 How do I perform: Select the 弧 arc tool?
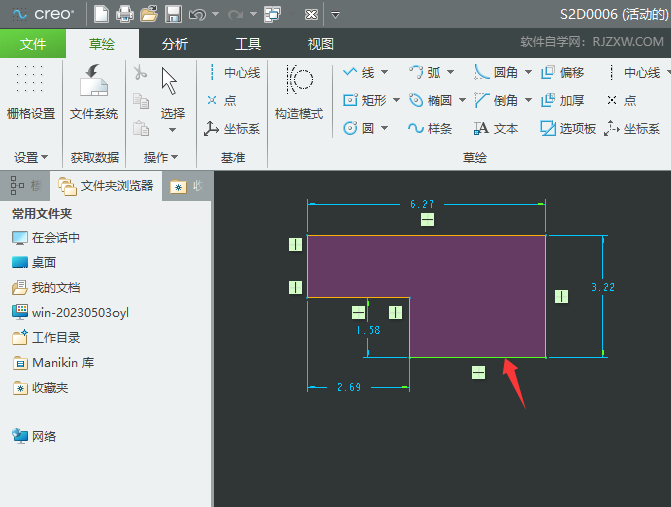(424, 72)
